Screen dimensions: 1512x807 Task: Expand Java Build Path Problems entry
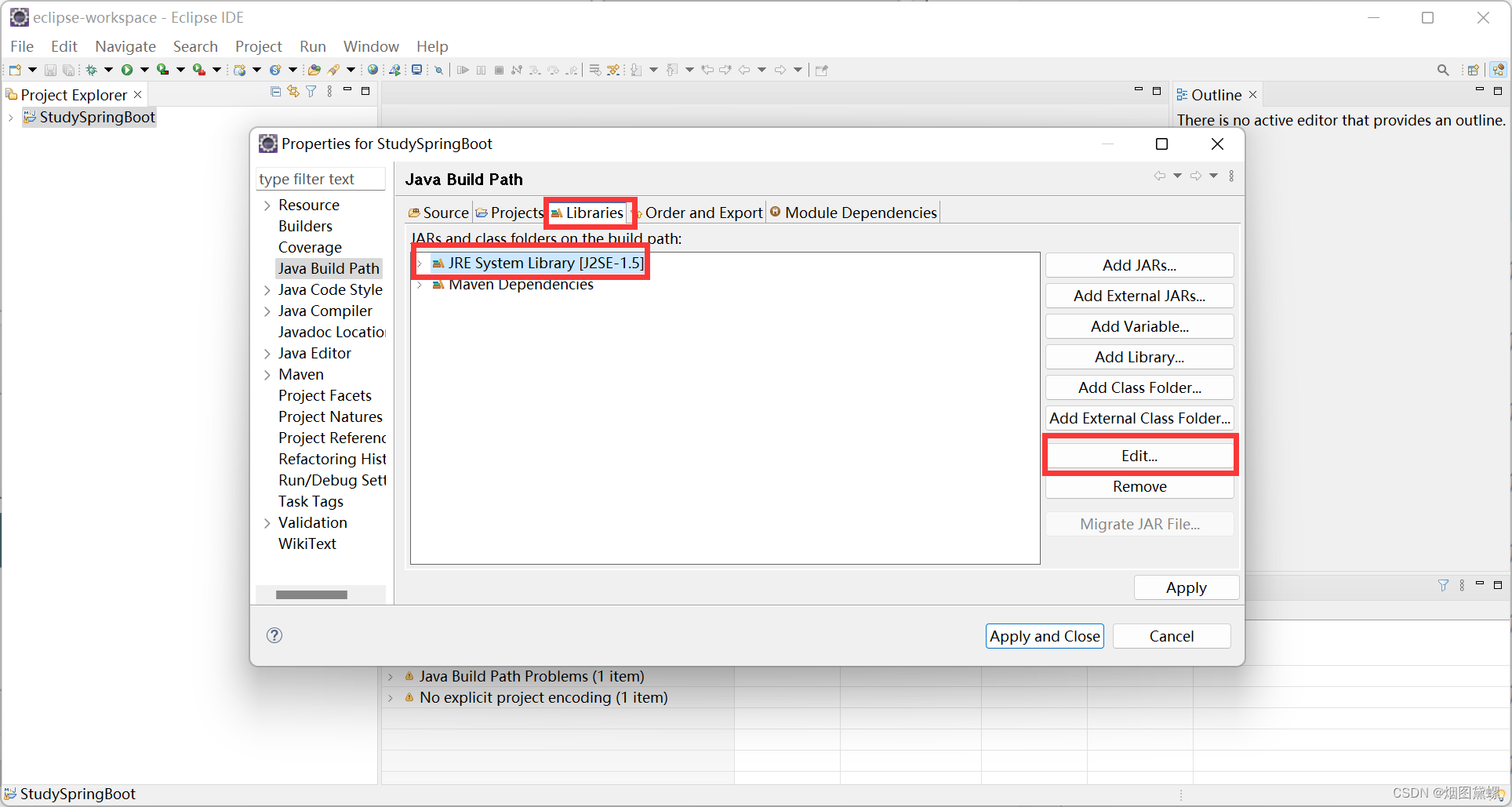[x=391, y=676]
